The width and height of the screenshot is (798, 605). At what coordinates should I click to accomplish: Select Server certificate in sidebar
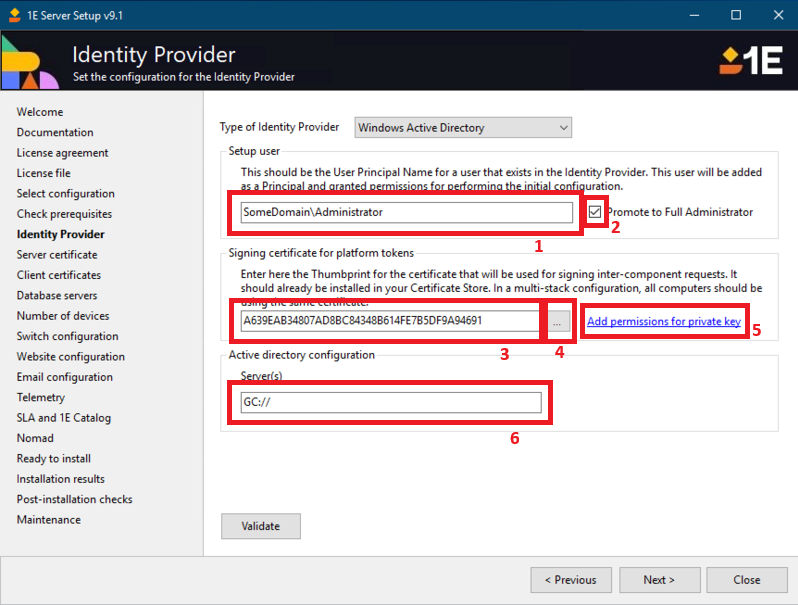[x=57, y=255]
